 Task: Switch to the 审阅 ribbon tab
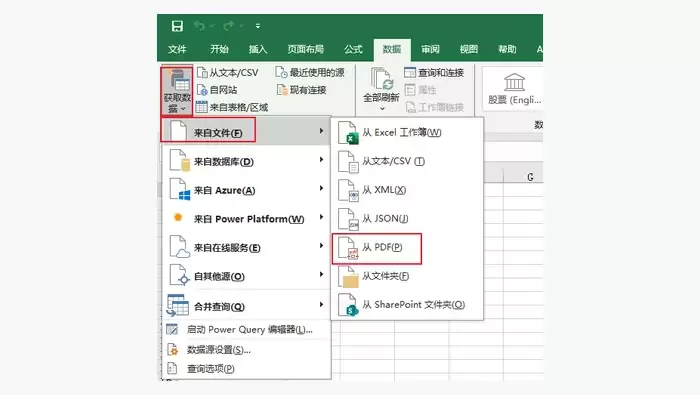click(x=430, y=49)
